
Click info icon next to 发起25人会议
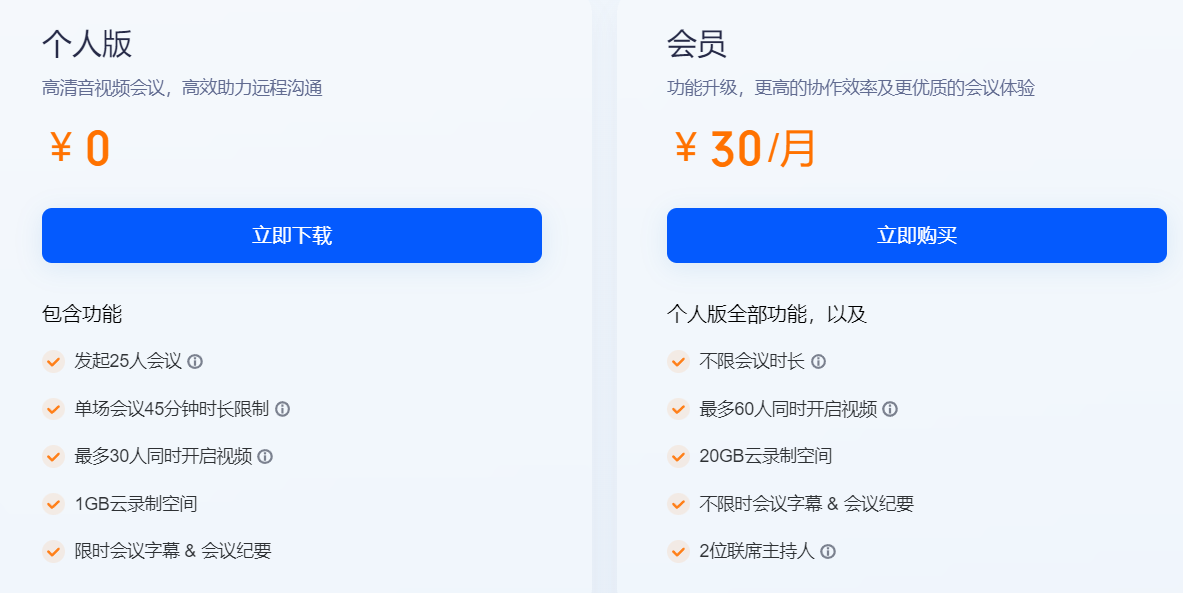196,361
